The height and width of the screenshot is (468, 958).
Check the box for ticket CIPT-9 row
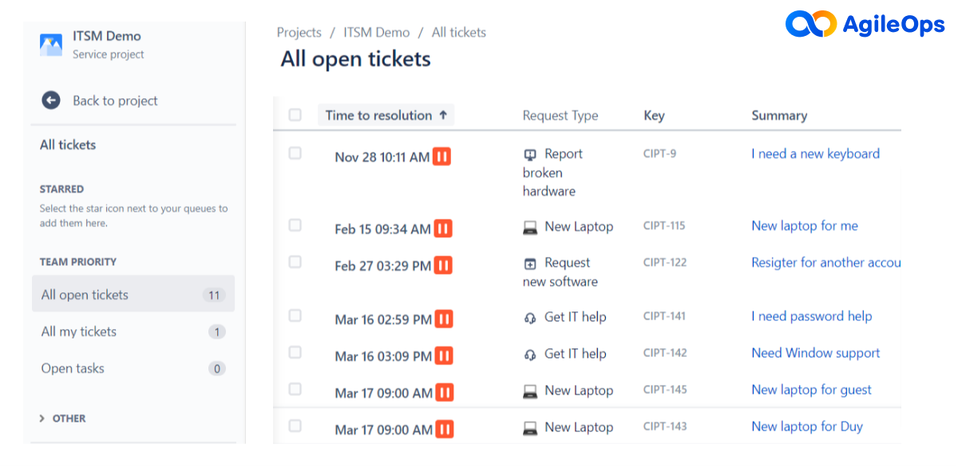point(295,153)
